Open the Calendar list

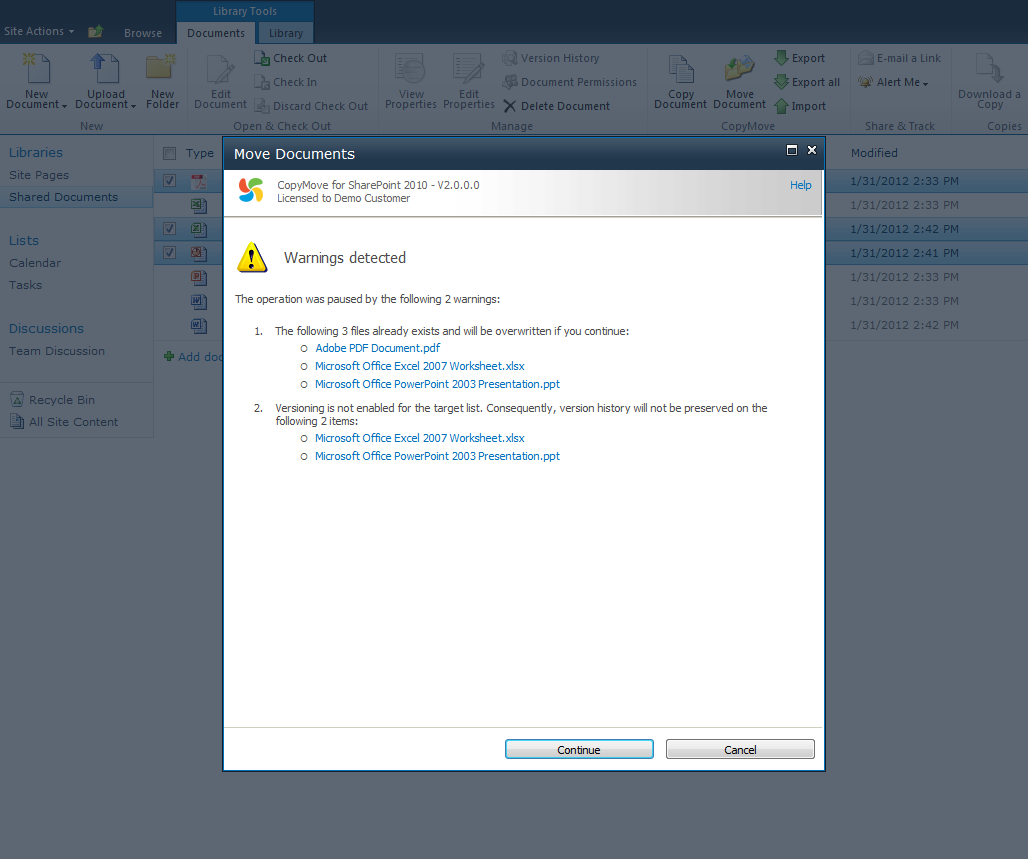[35, 263]
